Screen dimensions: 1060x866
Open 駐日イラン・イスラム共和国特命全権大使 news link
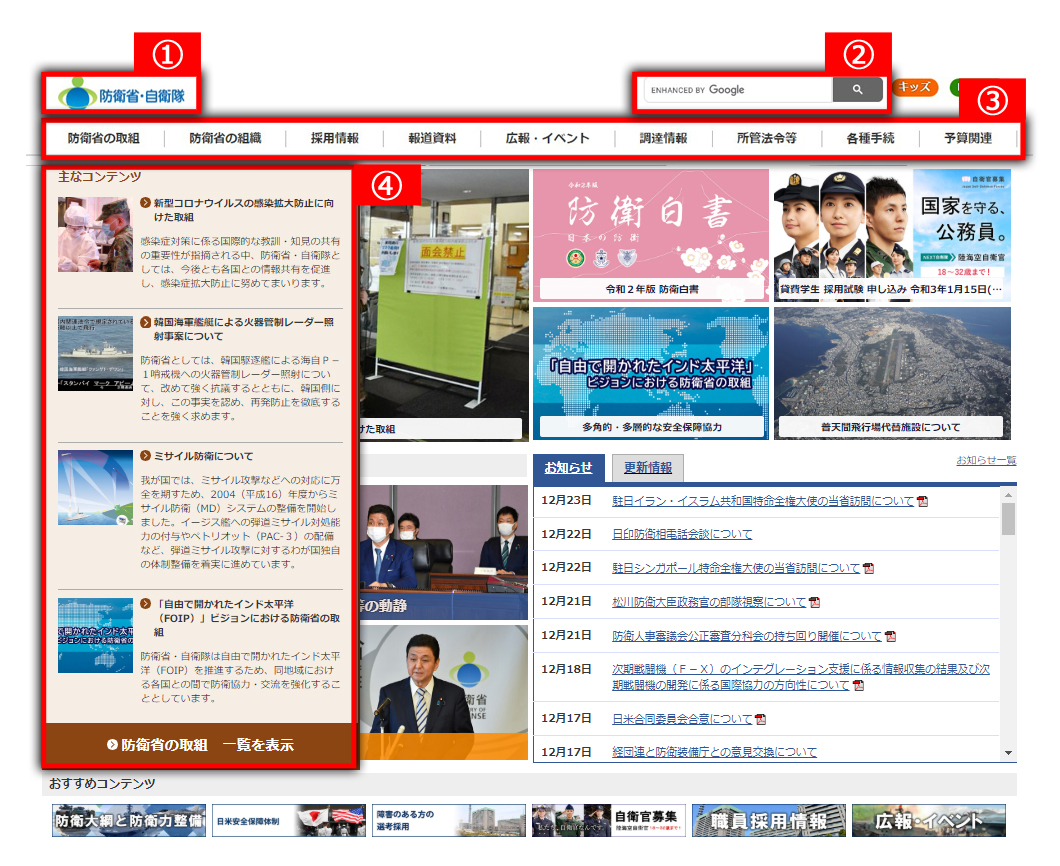[763, 501]
